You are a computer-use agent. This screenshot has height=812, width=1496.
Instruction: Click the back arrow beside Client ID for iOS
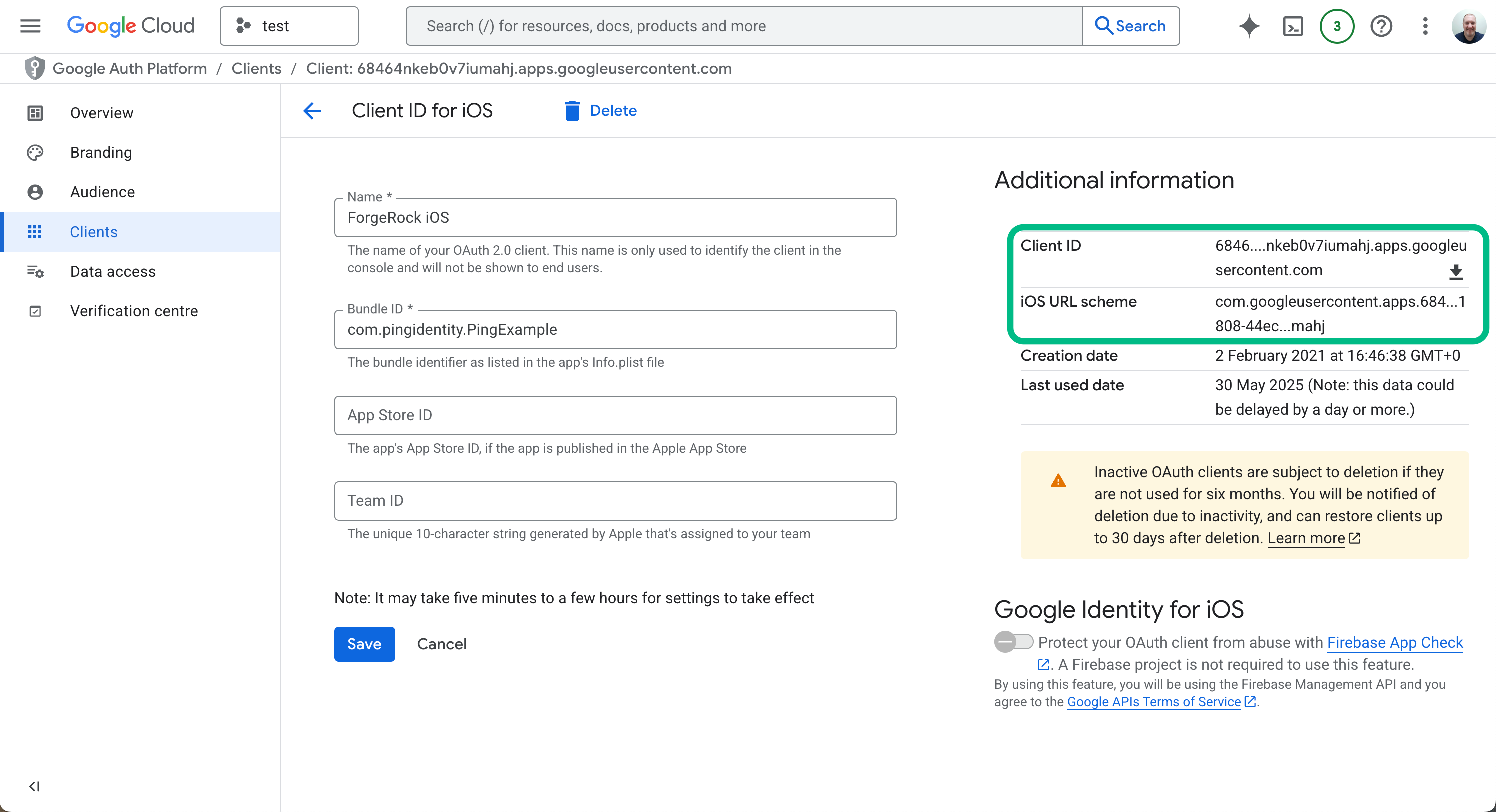coord(312,111)
